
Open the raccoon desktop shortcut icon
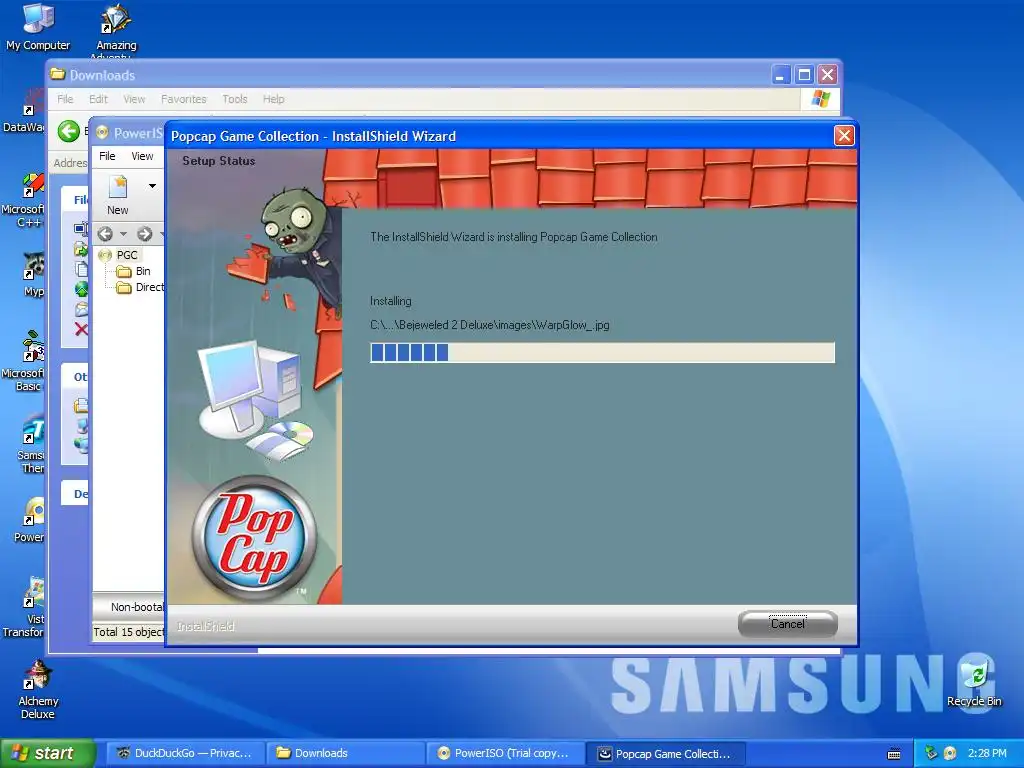tap(33, 274)
